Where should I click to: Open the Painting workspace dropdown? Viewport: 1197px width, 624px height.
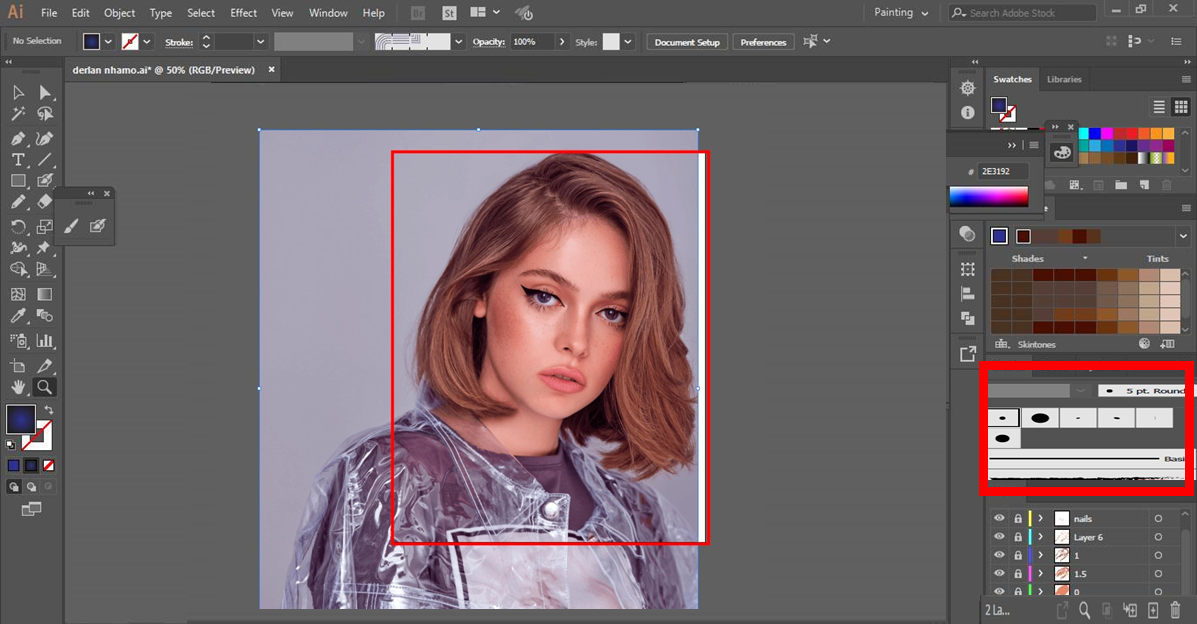point(901,13)
